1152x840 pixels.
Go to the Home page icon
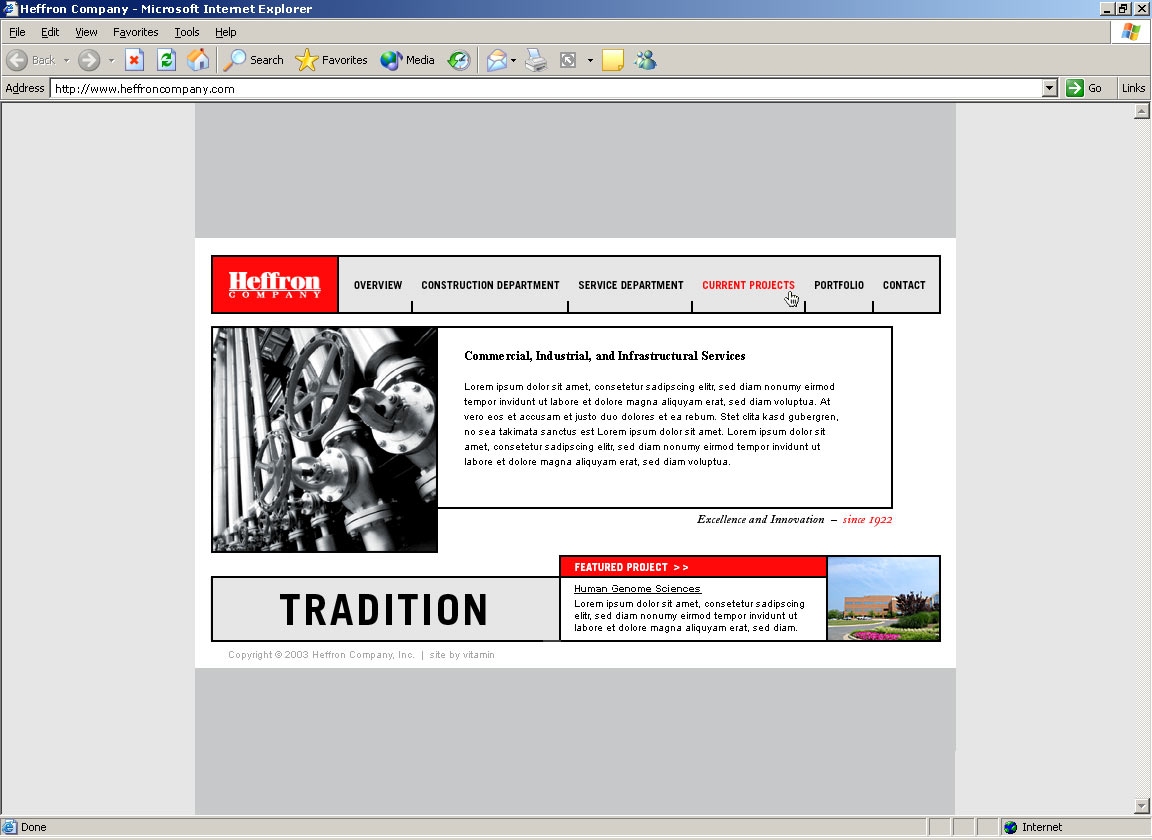[198, 60]
